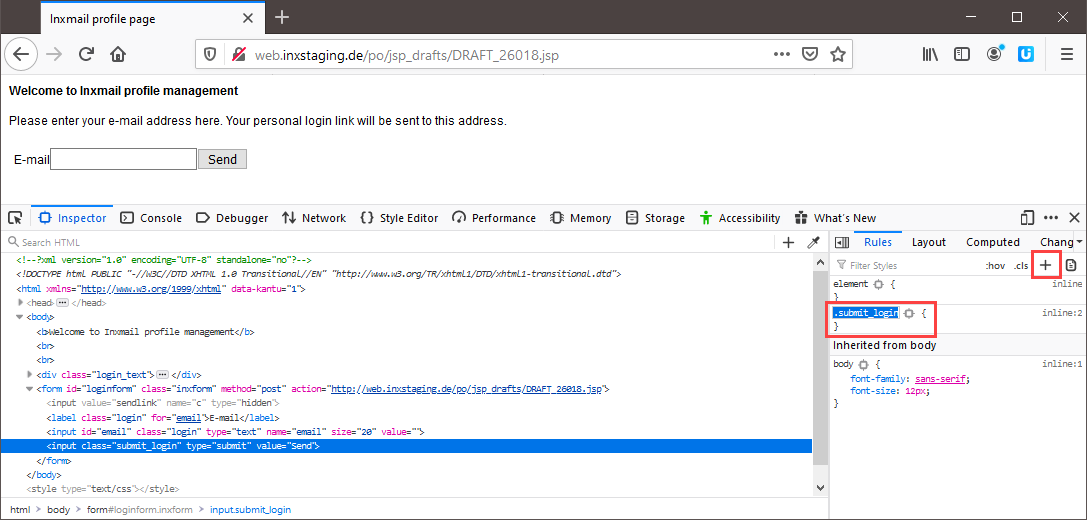Open the Style Editor tab
1087x520 pixels.
pyautogui.click(x=399, y=218)
